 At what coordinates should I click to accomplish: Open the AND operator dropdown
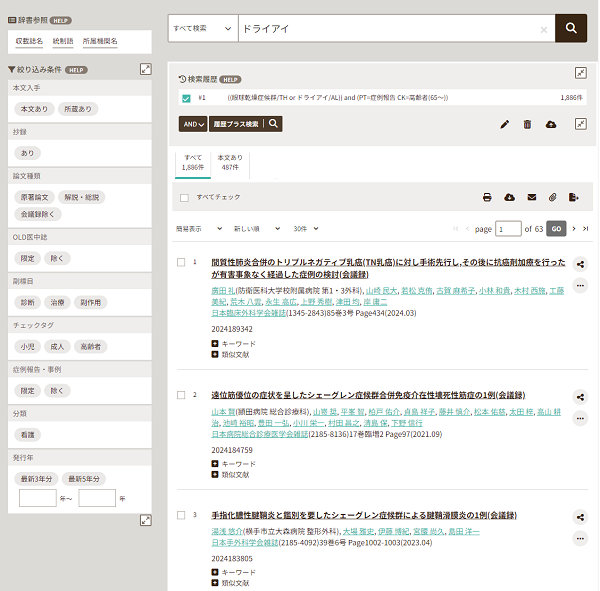click(x=193, y=124)
